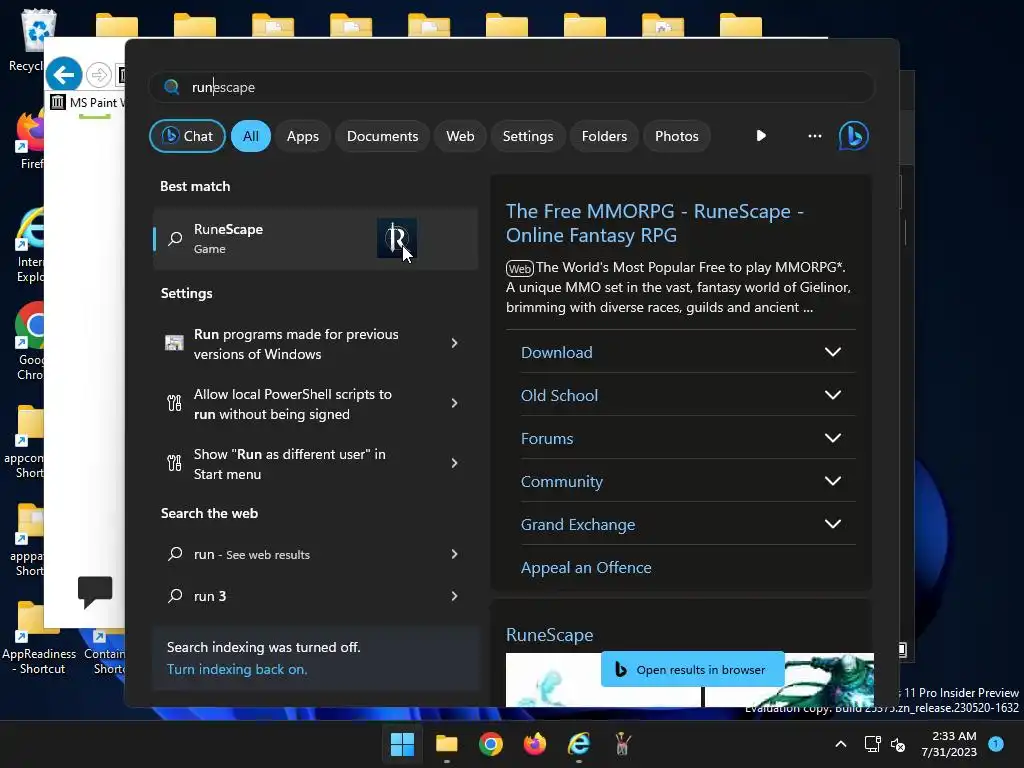Image resolution: width=1024 pixels, height=768 pixels.
Task: Launch Google Chrome from the taskbar
Action: pos(490,744)
